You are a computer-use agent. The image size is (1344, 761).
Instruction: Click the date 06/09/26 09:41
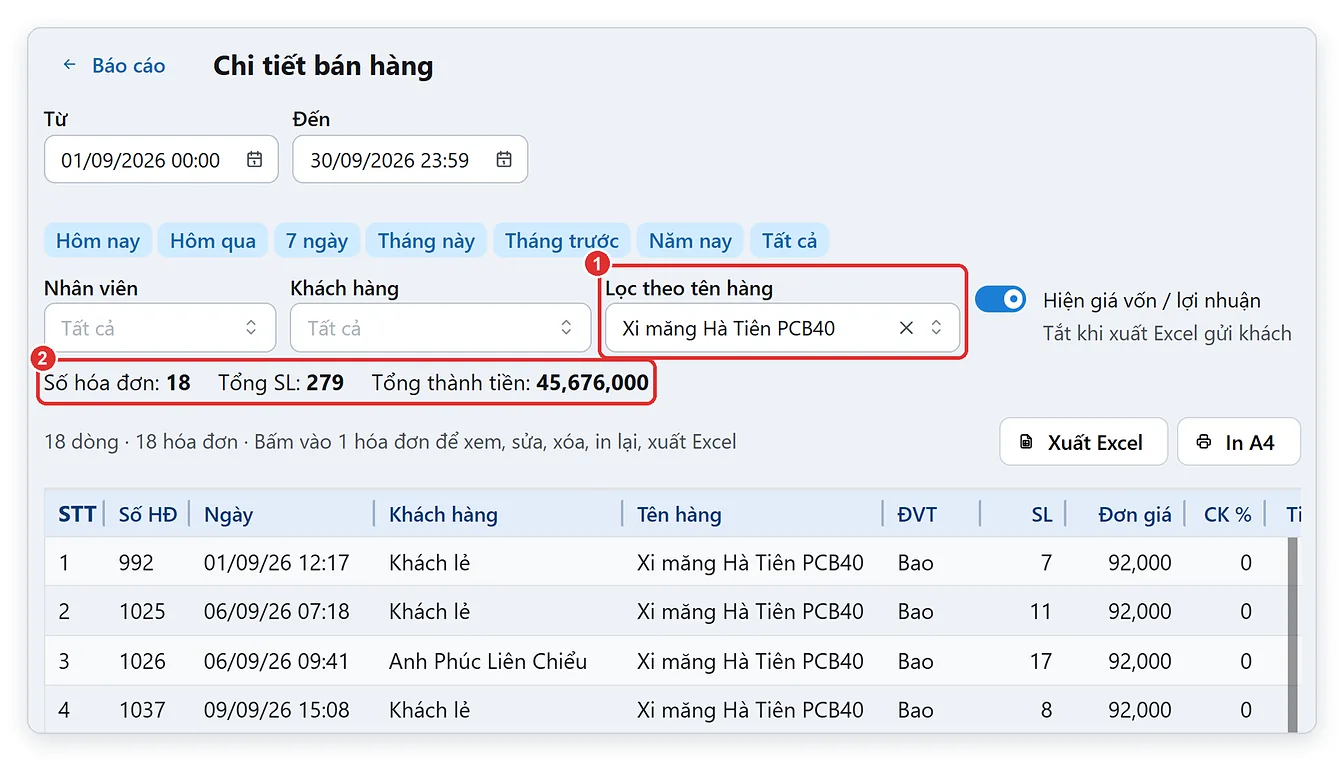277,661
